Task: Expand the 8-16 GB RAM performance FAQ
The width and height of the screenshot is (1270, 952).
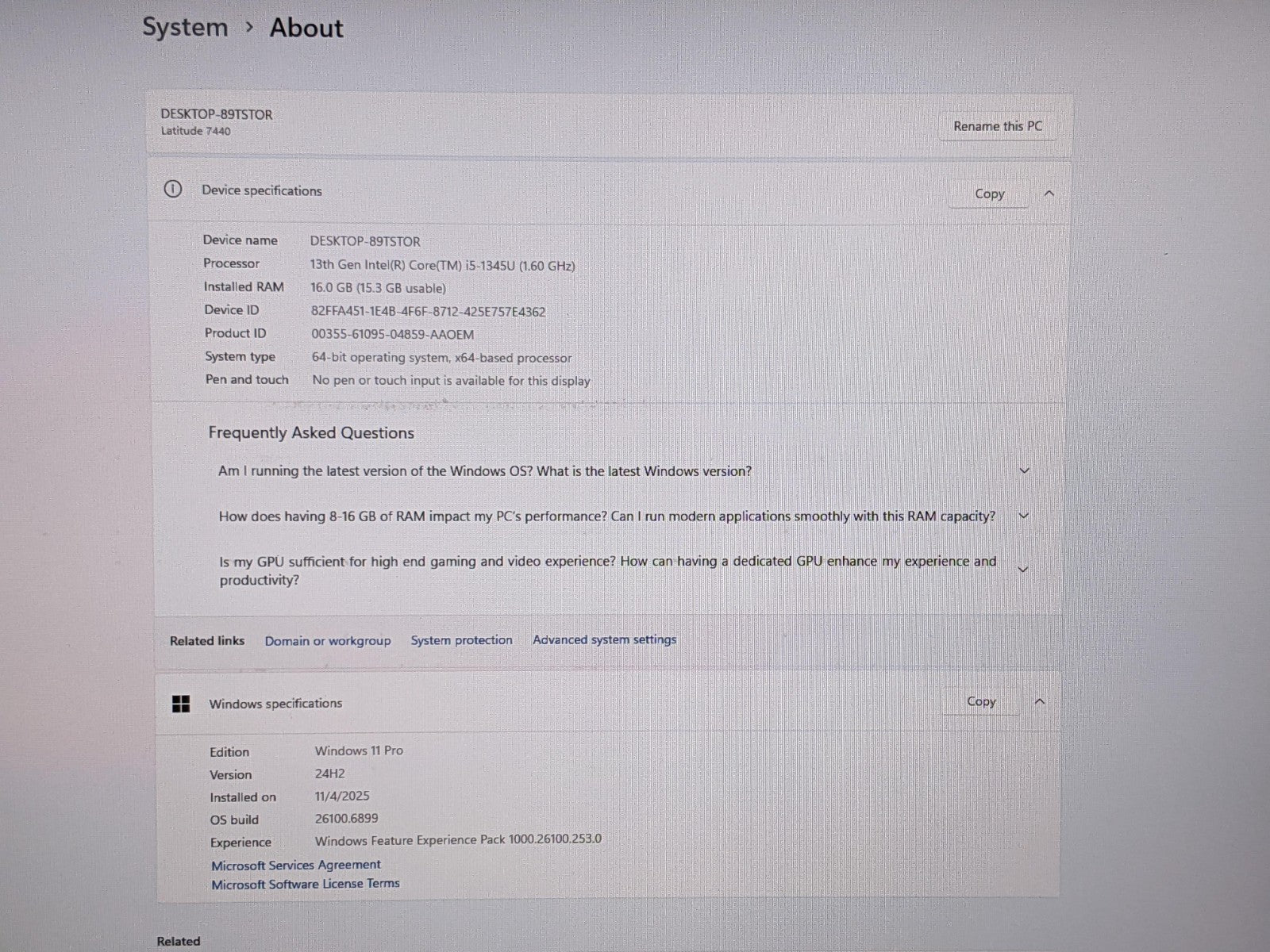Action: coord(1024,516)
